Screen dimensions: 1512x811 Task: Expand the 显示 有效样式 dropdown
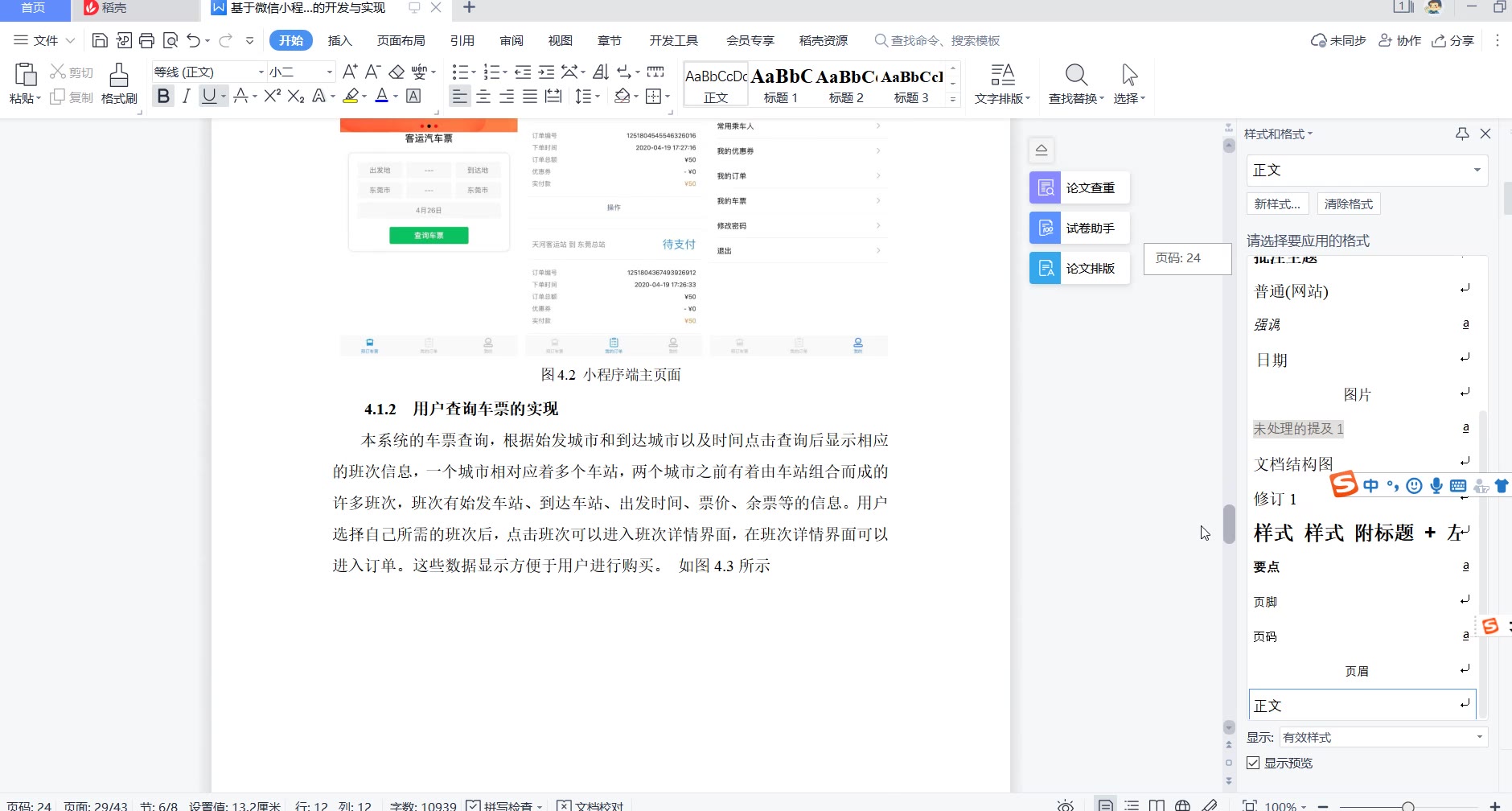click(x=1479, y=737)
